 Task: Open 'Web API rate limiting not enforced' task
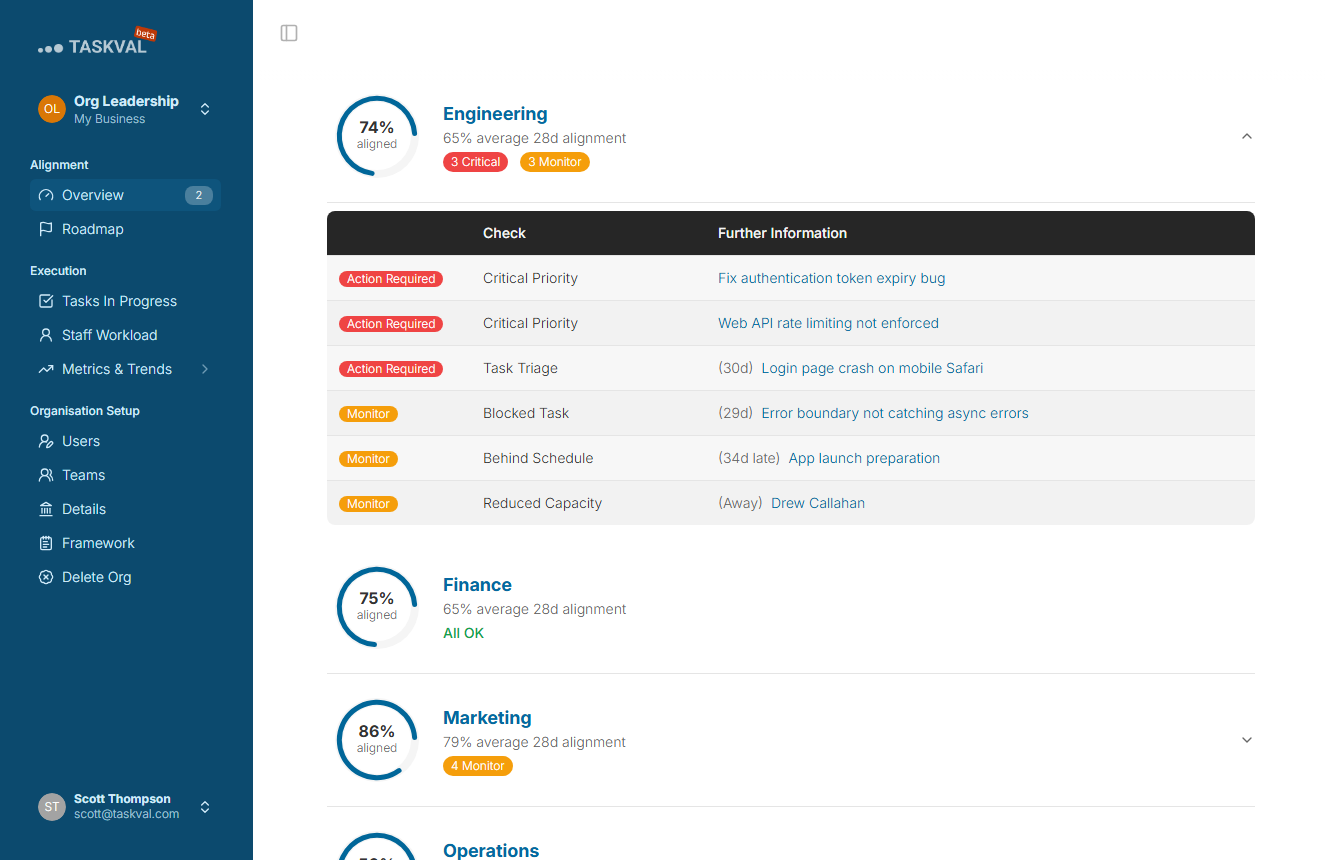828,323
